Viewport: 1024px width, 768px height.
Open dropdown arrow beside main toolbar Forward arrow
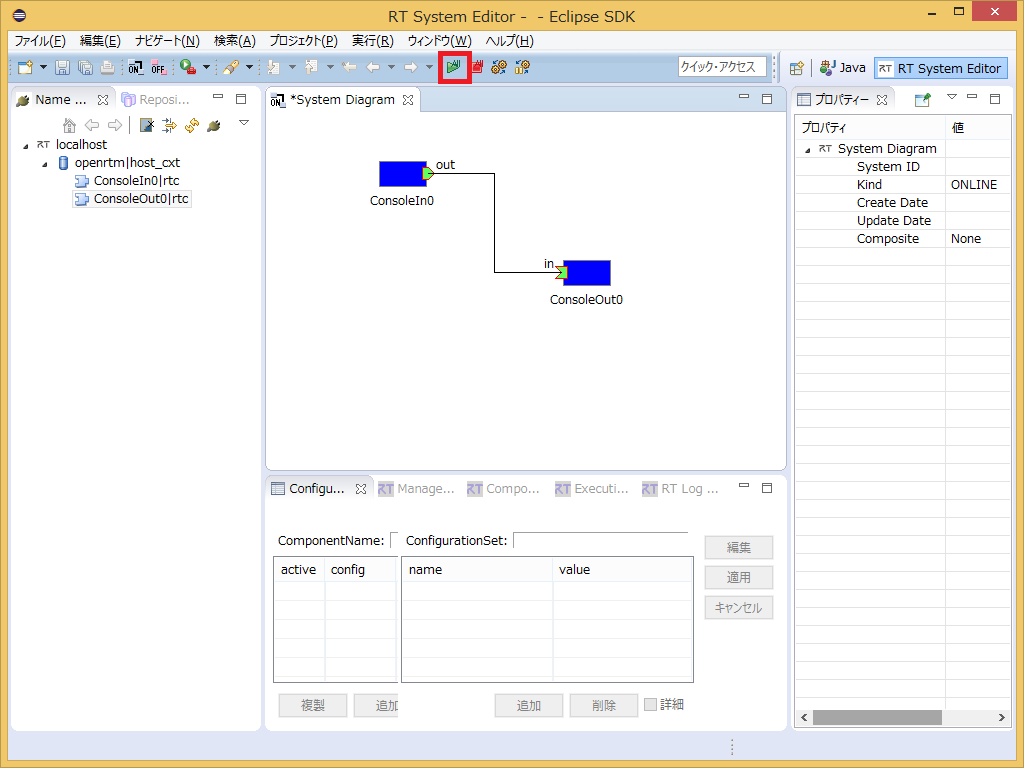429,67
